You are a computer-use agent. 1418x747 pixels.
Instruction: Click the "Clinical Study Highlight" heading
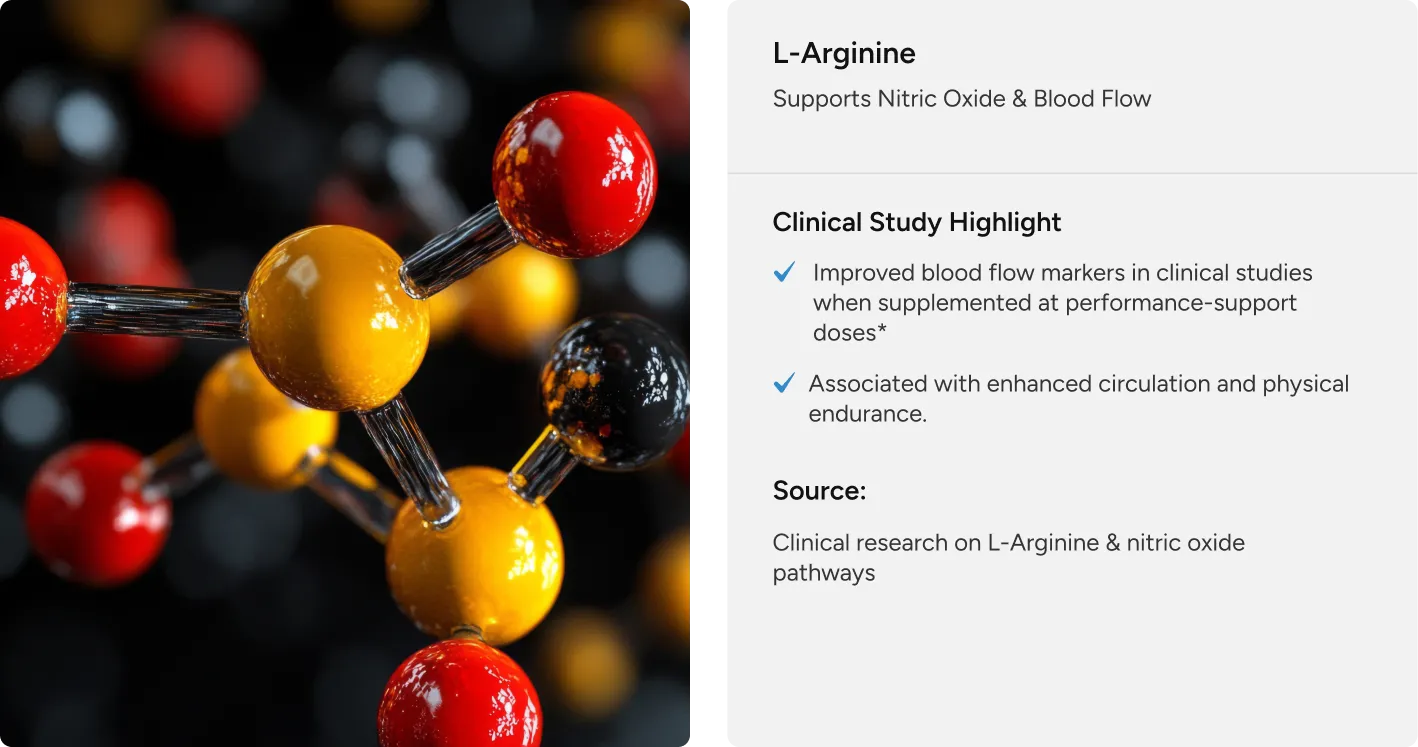tap(916, 222)
